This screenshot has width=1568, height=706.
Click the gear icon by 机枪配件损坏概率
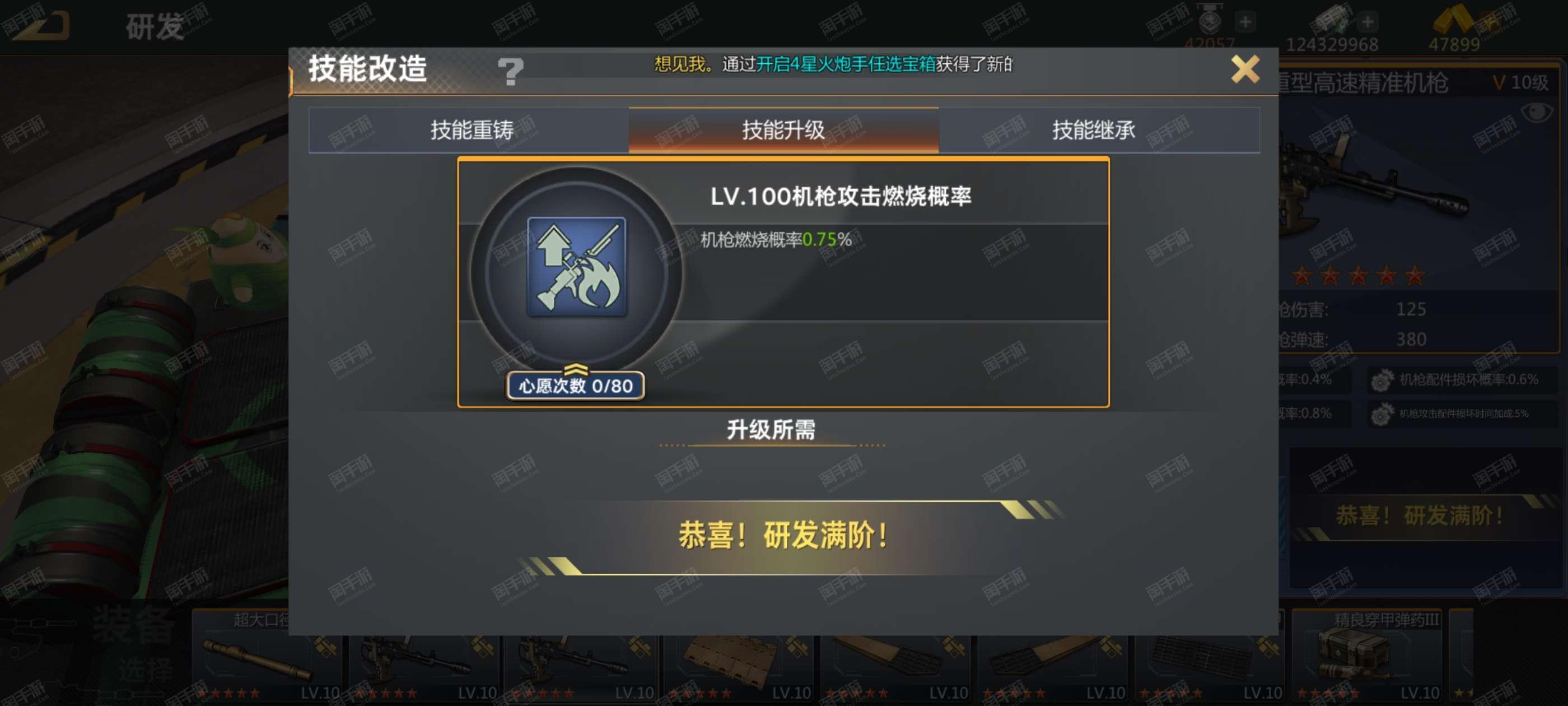pyautogui.click(x=1380, y=380)
